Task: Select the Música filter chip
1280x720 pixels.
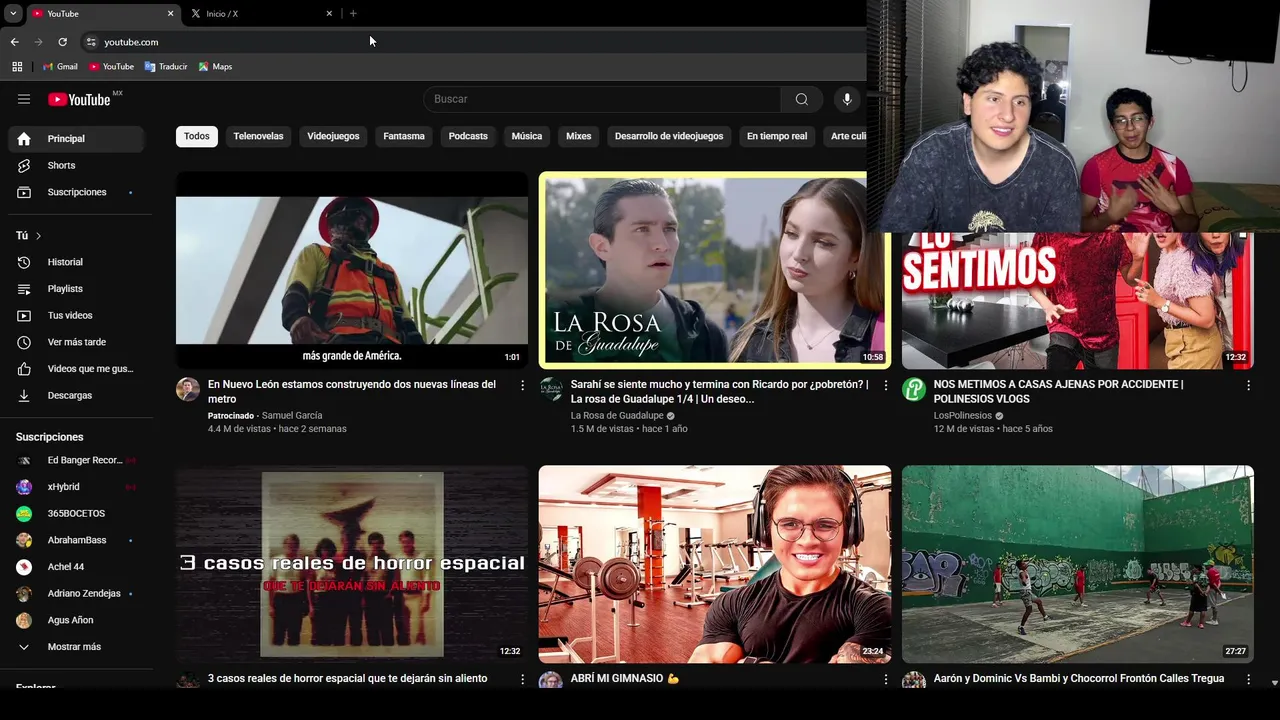Action: [527, 136]
